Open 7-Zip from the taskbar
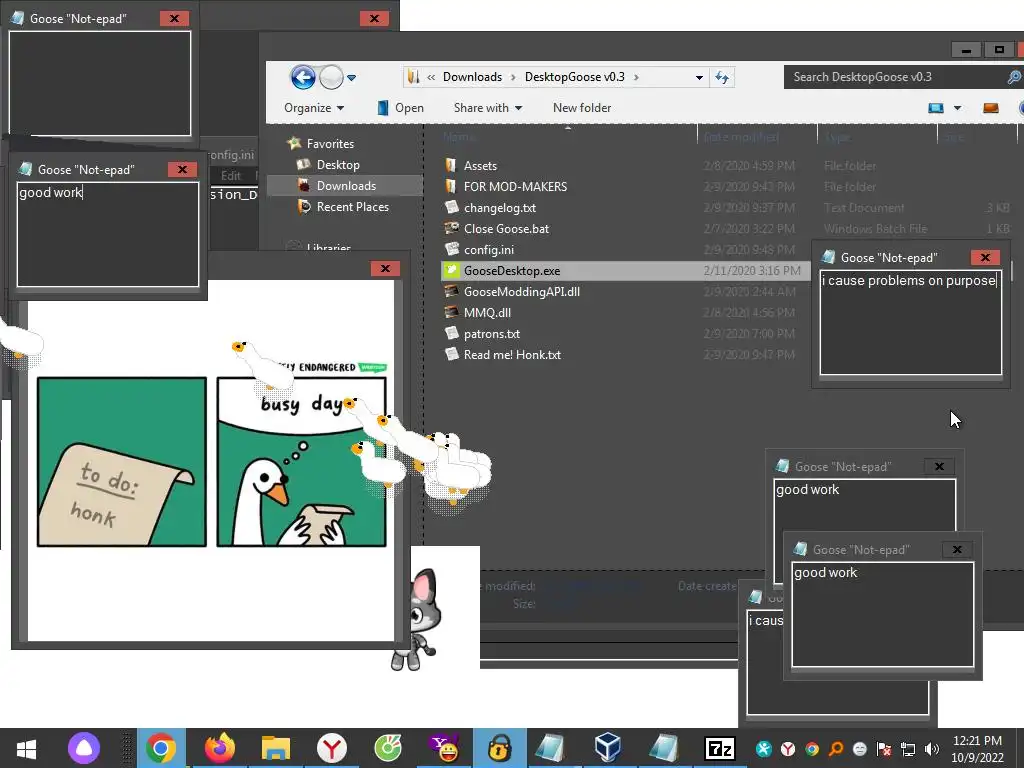The width and height of the screenshot is (1024, 768). pyautogui.click(x=720, y=748)
